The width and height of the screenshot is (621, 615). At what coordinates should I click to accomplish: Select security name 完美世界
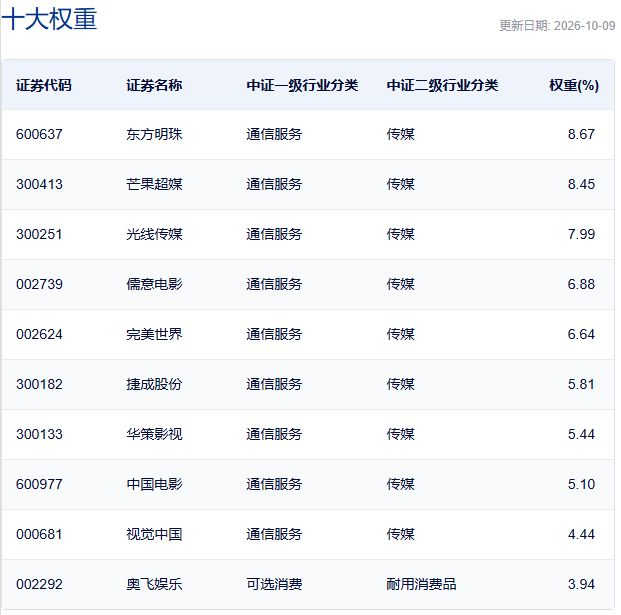[154, 334]
